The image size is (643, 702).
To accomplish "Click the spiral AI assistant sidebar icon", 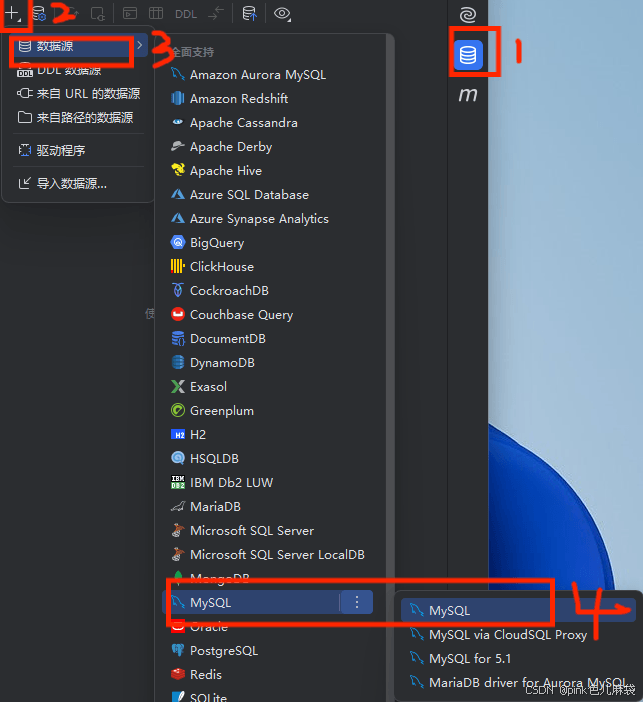I will [x=468, y=15].
